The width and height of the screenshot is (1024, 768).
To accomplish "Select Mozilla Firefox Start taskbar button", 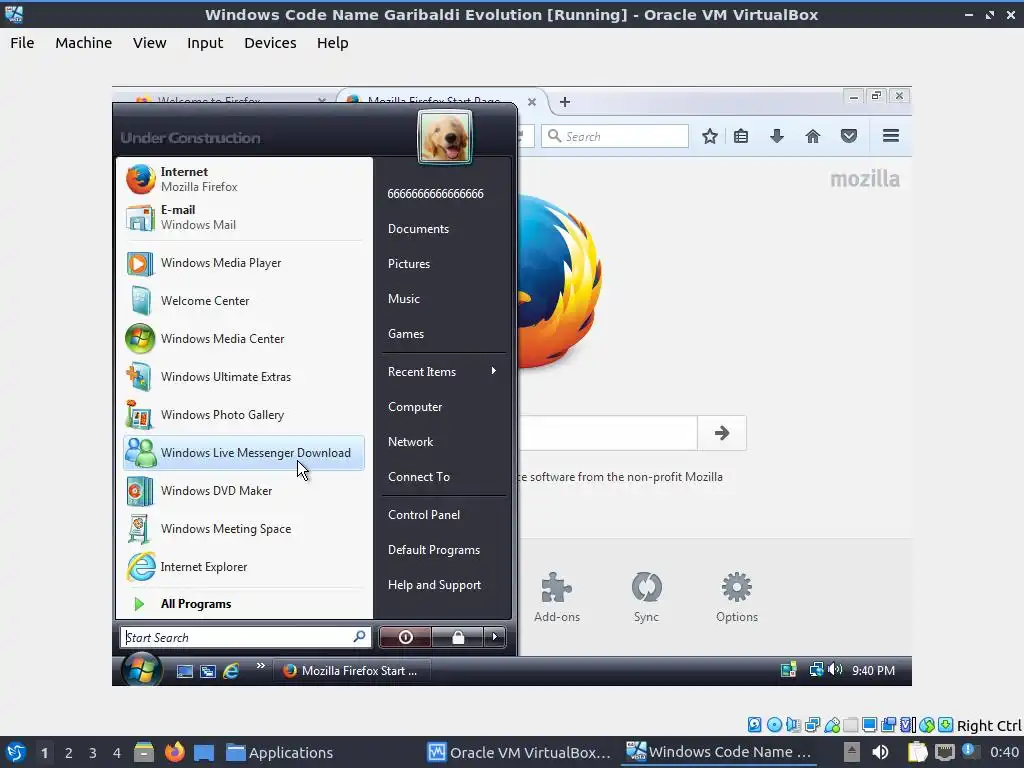I will tap(352, 671).
